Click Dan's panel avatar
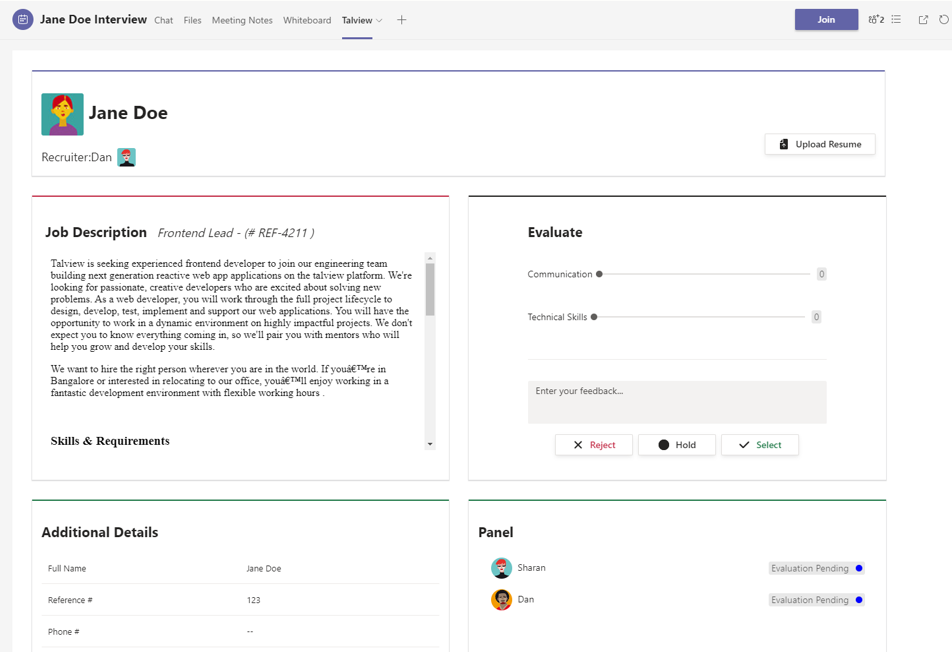The width and height of the screenshot is (952, 652). coord(502,600)
